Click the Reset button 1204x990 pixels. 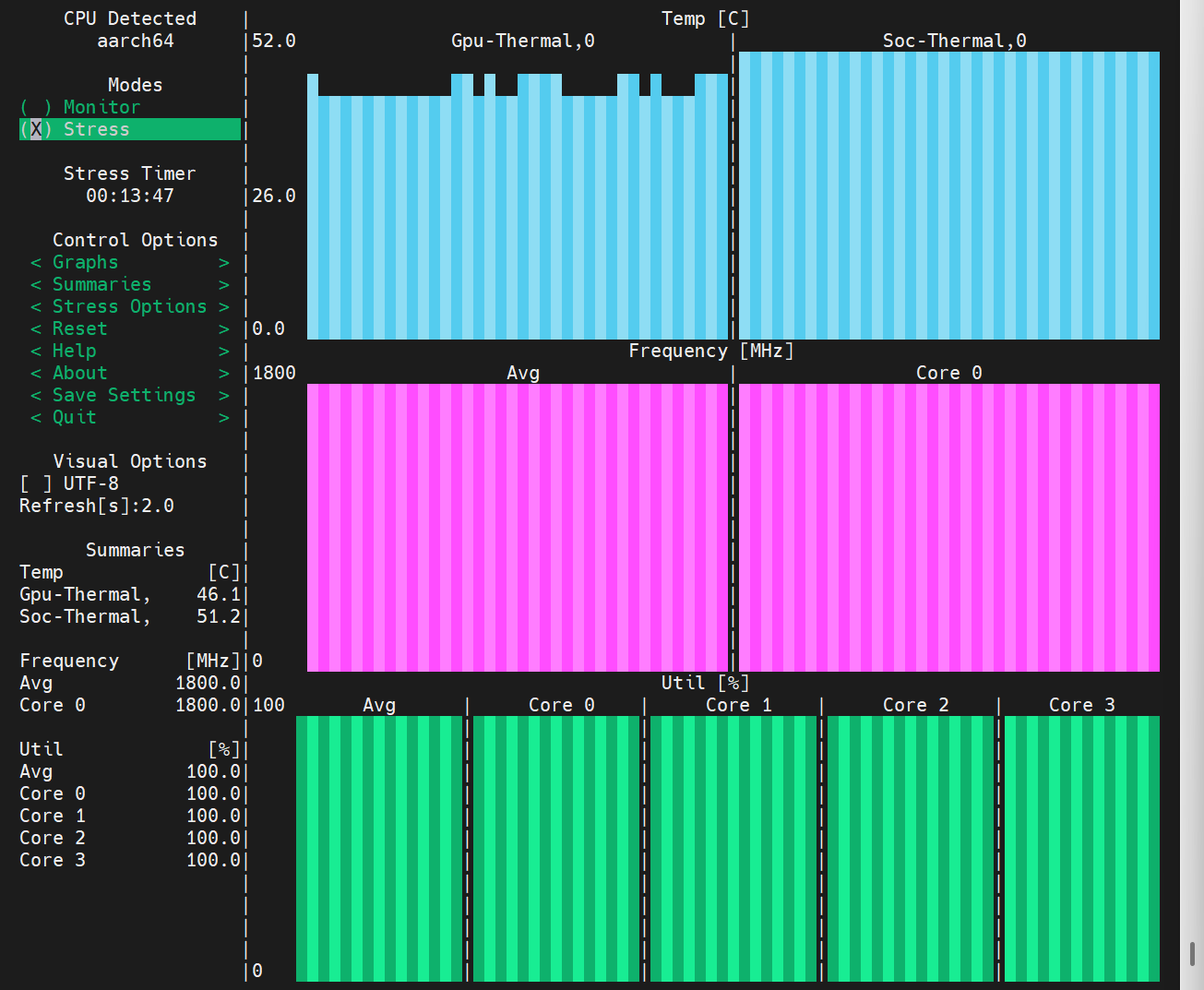(x=130, y=328)
